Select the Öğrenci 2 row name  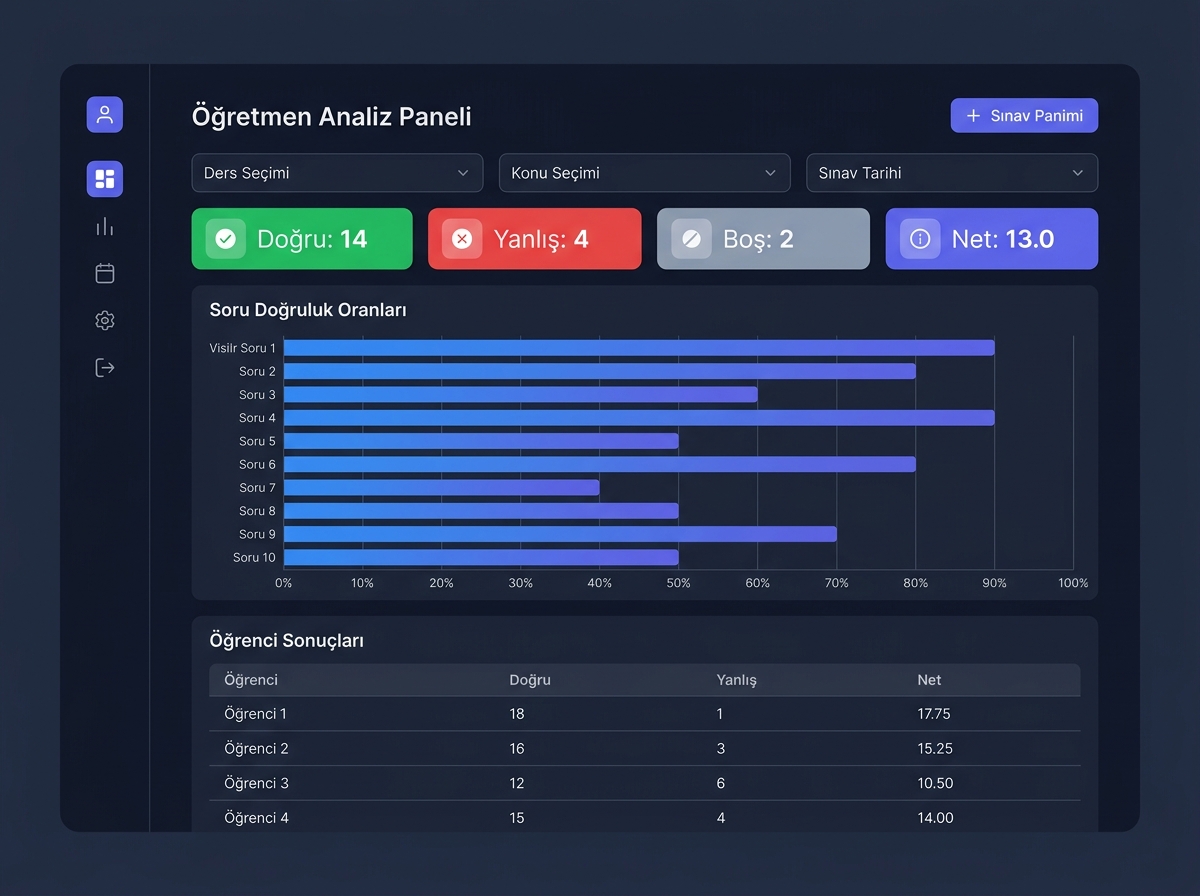pos(257,749)
